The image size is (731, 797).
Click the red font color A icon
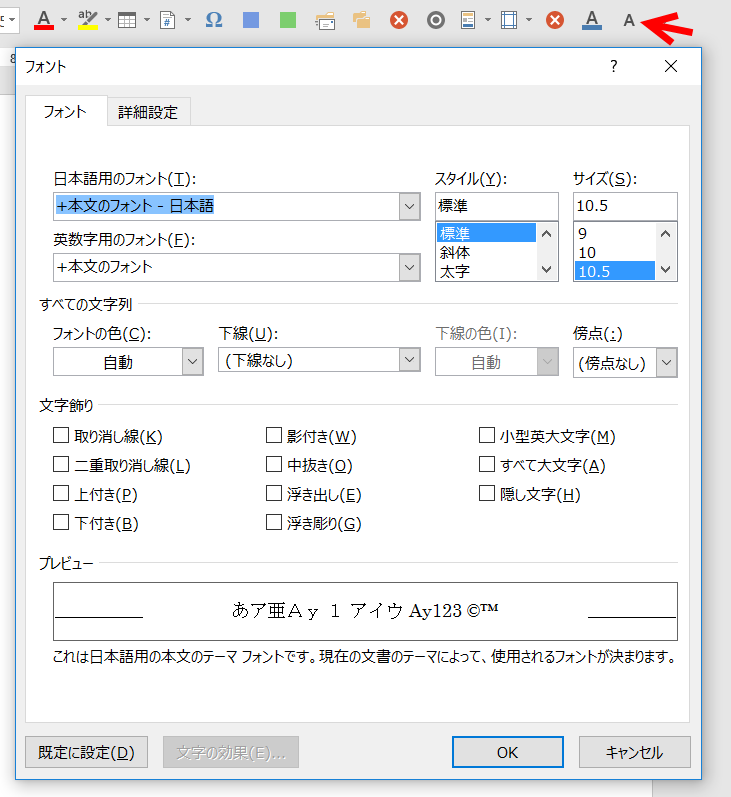pos(43,19)
